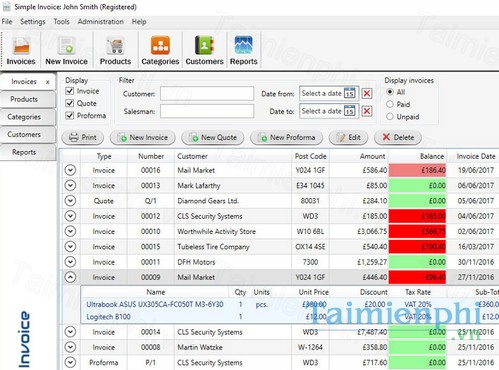499x370 pixels.
Task: Open the Categories toolbar icon
Action: click(160, 50)
